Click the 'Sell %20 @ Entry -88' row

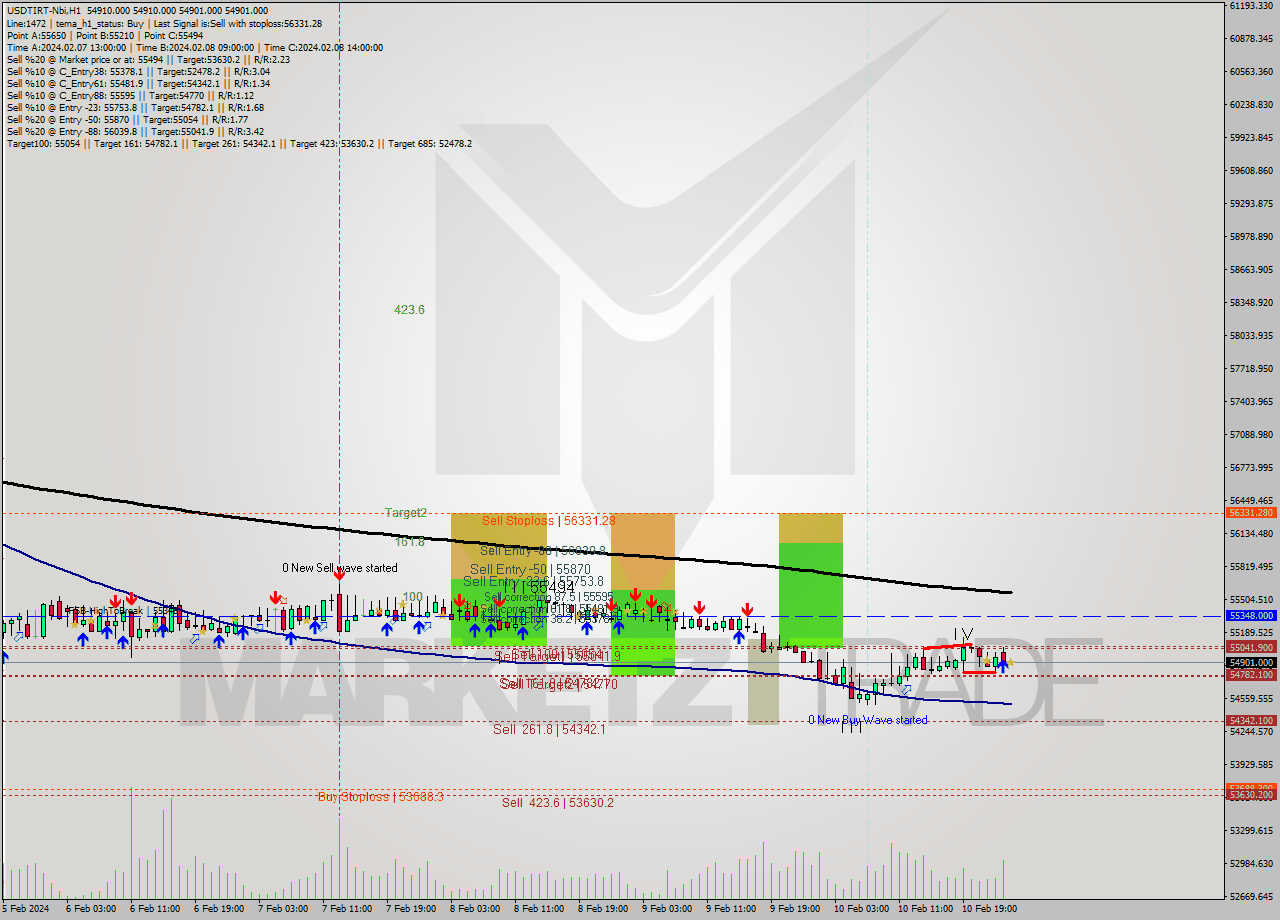tap(135, 131)
